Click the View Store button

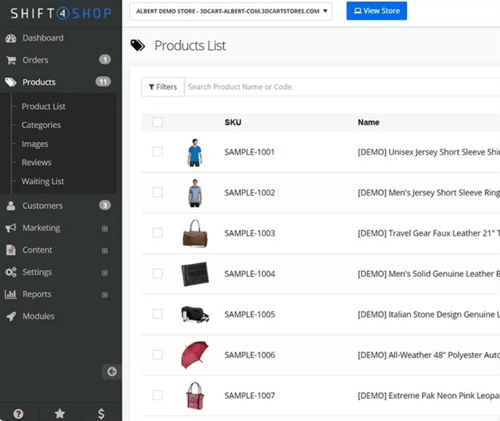[377, 11]
